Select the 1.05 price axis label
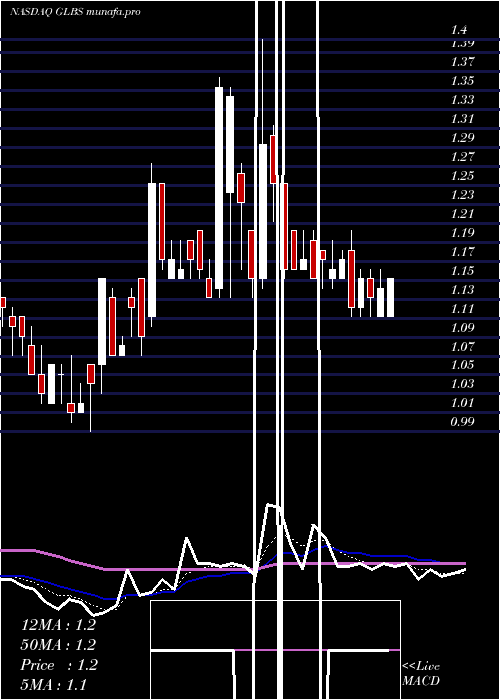 [x=462, y=365]
